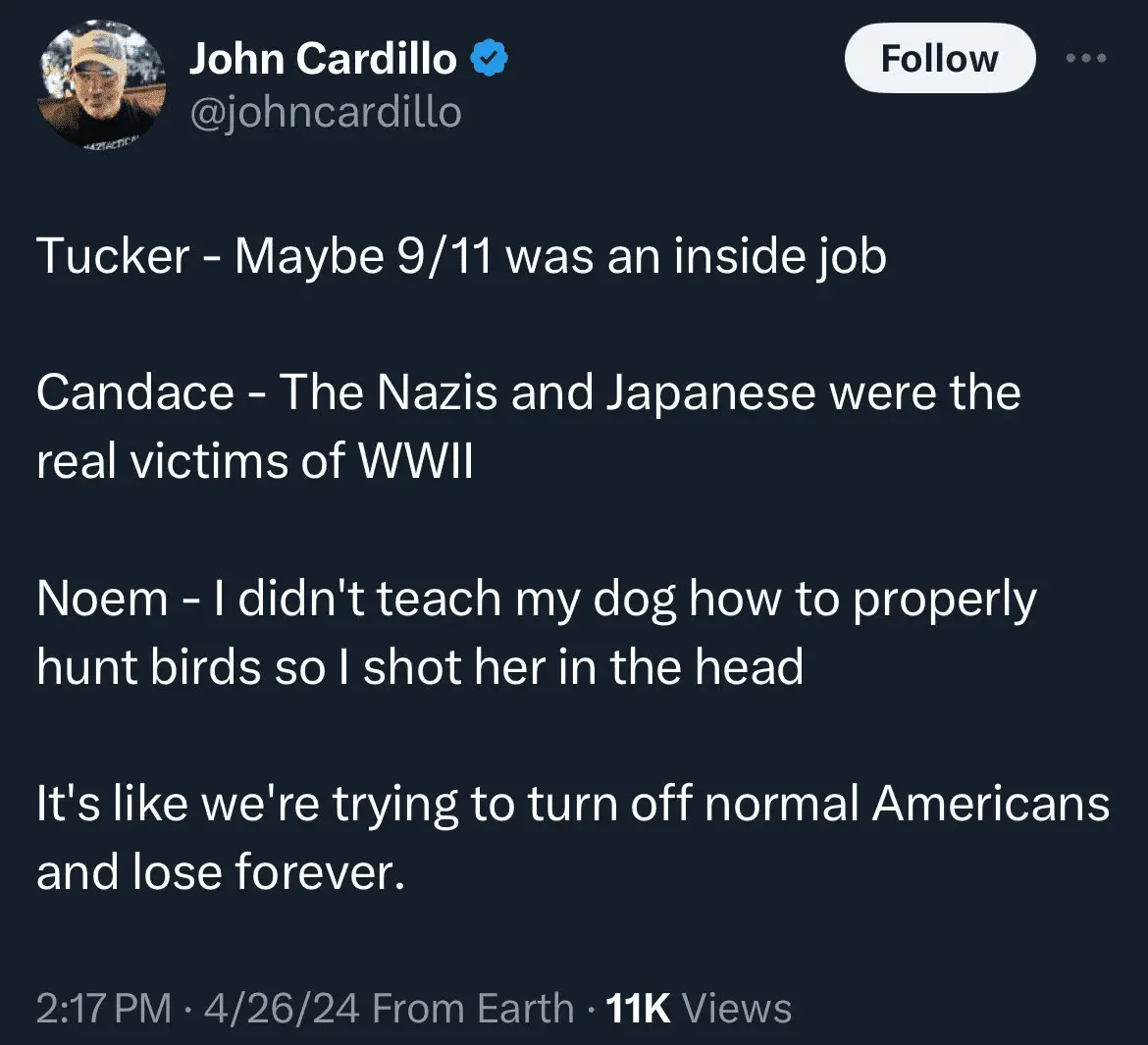The image size is (1148, 1045).
Task: Open the three-dot more options menu
Action: click(1086, 59)
